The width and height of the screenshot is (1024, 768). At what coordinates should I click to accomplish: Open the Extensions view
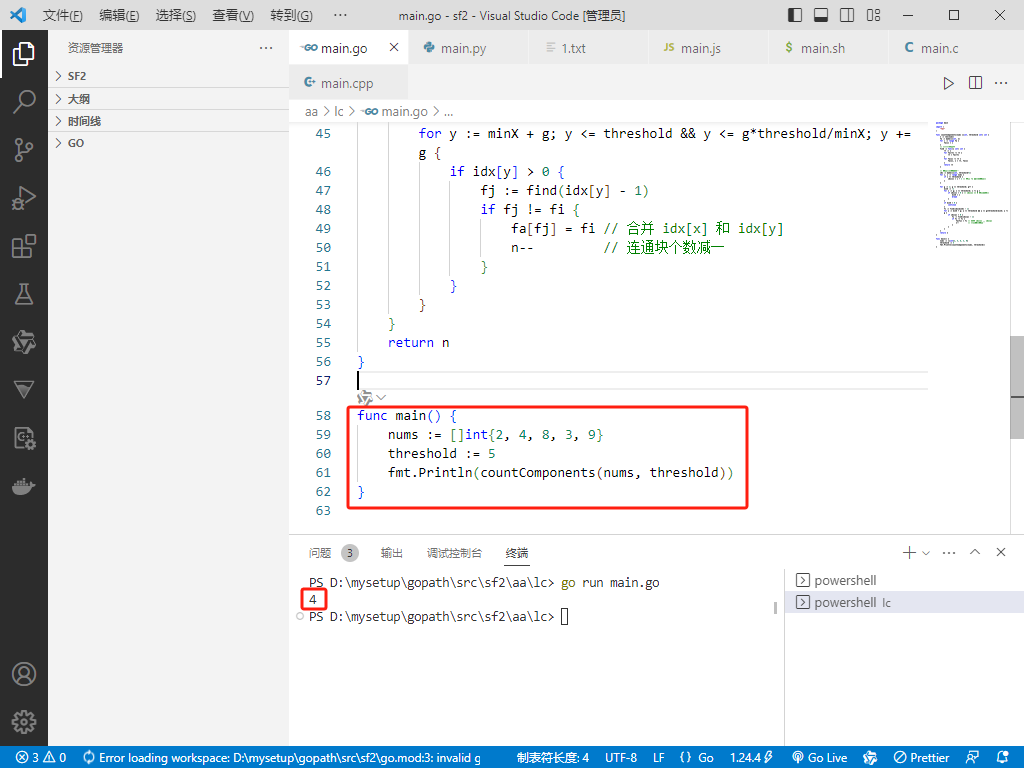coord(24,246)
